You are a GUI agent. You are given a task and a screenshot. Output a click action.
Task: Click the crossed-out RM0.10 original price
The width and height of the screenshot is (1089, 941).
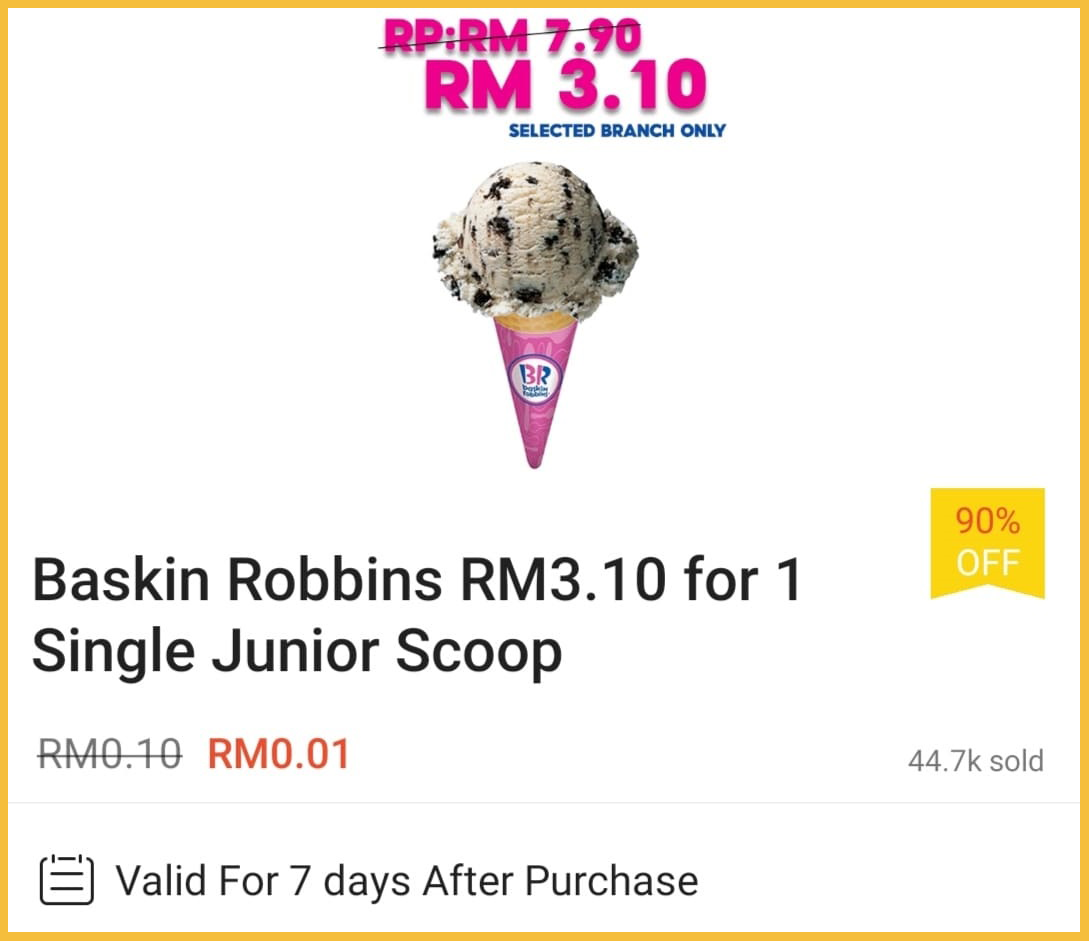[110, 754]
